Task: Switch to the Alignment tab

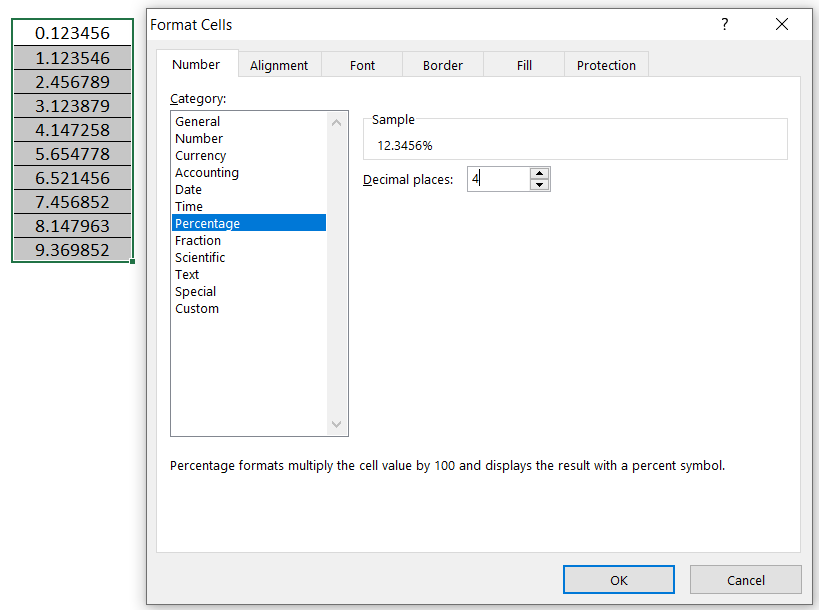Action: pyautogui.click(x=279, y=64)
